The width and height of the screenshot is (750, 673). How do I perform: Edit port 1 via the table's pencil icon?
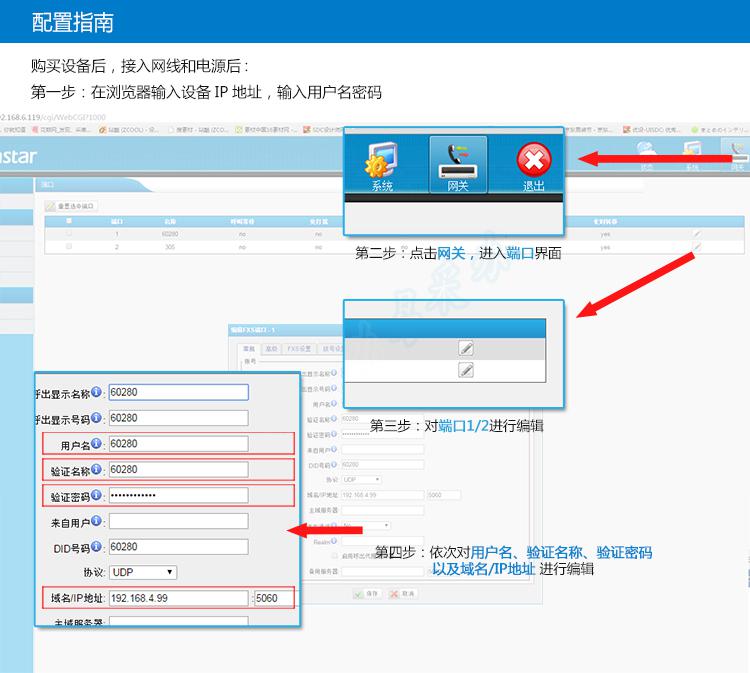697,233
